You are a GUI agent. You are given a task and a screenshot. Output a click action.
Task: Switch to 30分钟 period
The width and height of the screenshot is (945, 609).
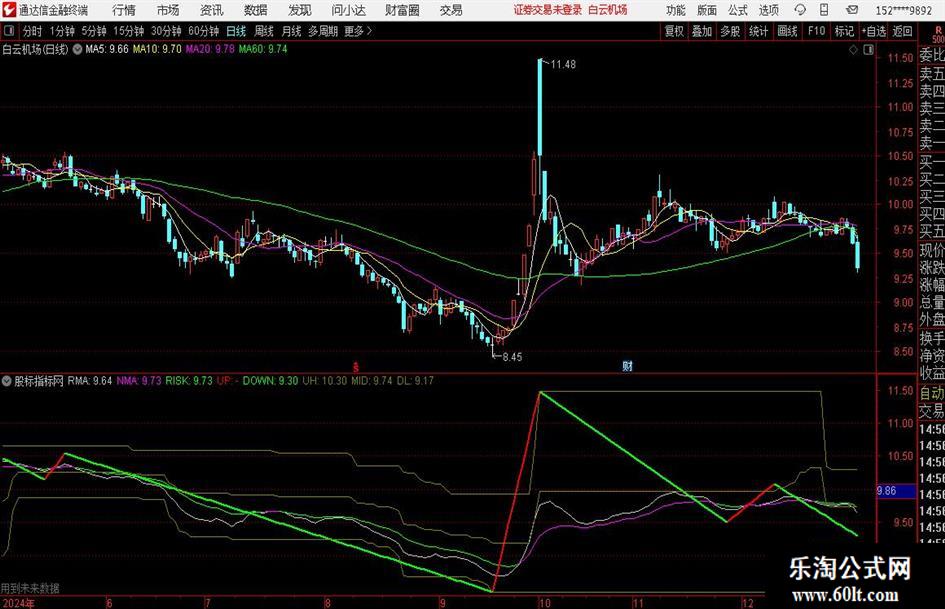[166, 31]
